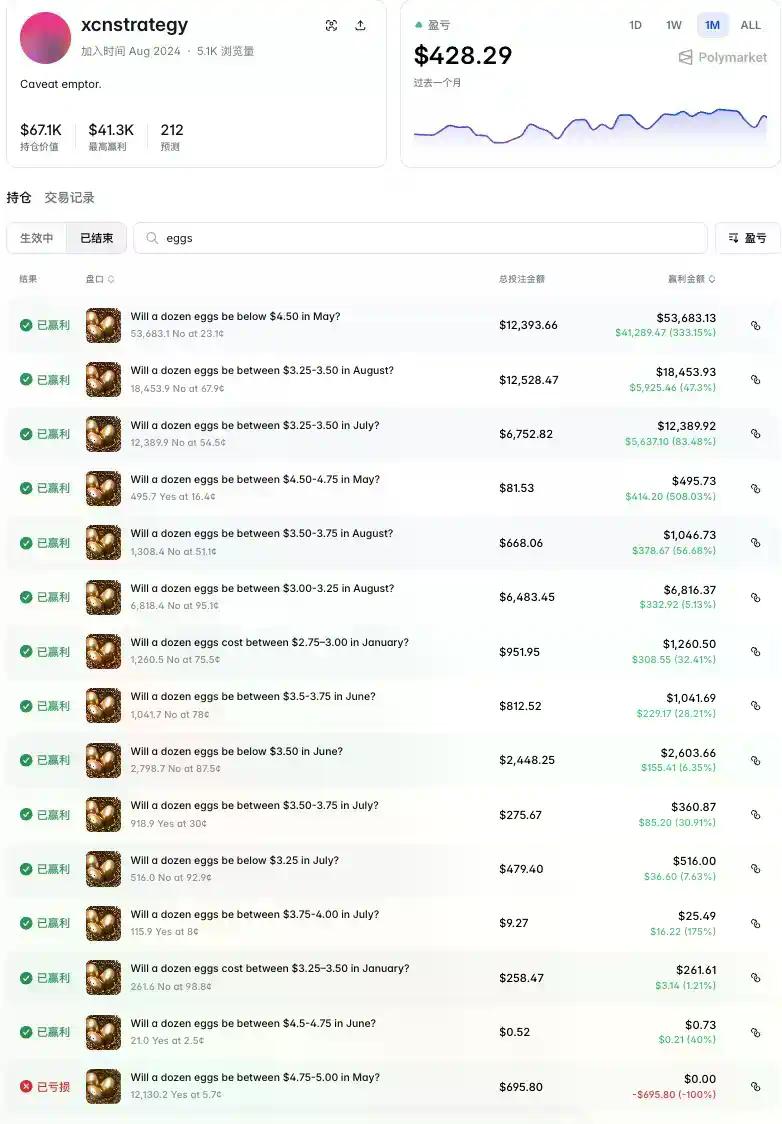
Task: Click green win check icon for $3.50-3.75 July row
Action: tap(26, 814)
